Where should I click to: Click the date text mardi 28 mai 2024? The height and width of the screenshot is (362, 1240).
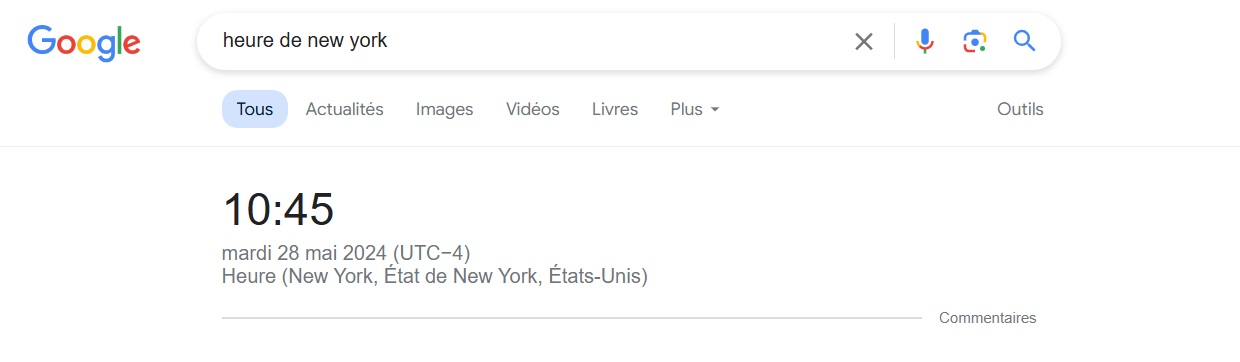coord(305,253)
